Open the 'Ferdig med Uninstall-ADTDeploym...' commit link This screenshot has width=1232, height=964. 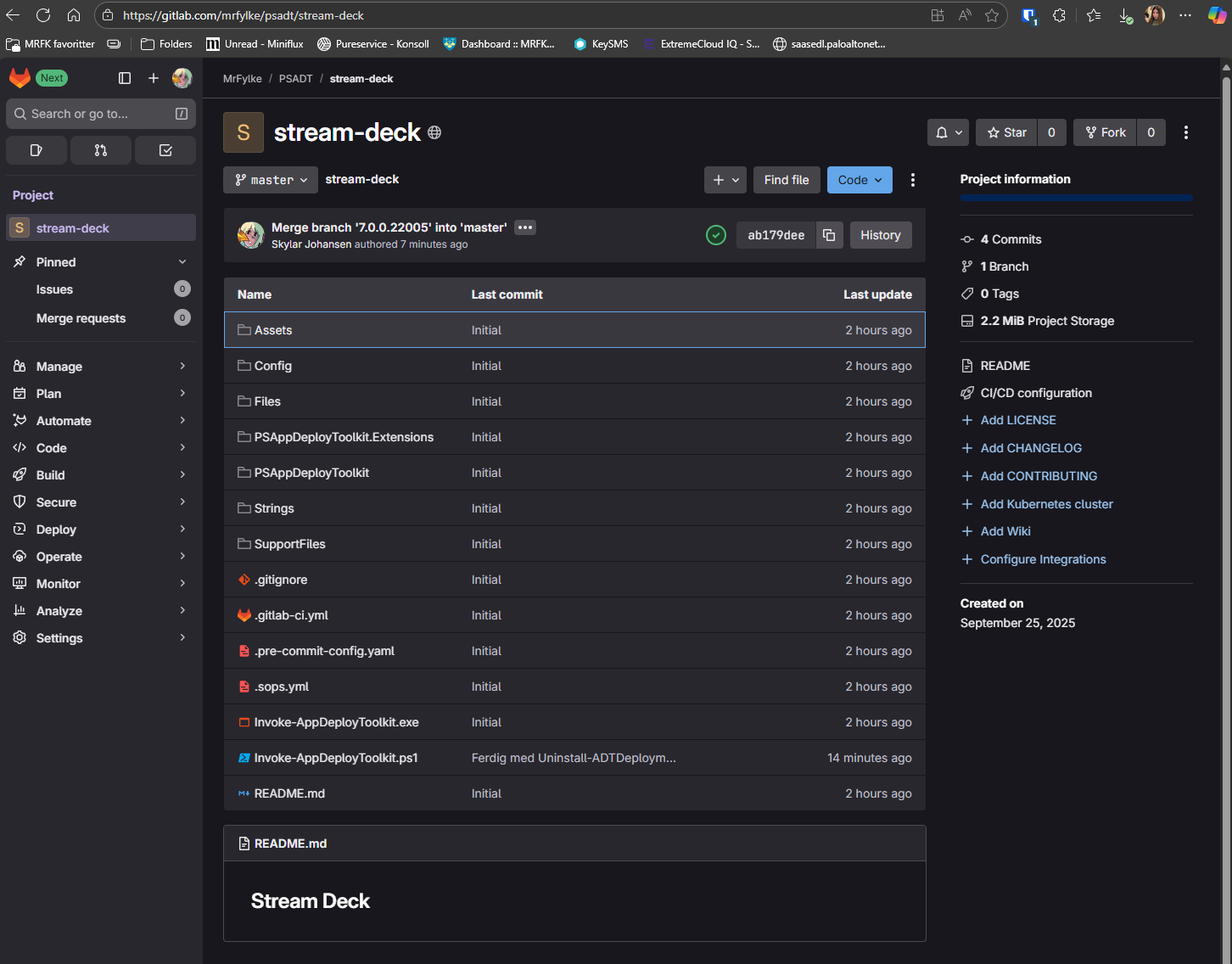pos(574,758)
